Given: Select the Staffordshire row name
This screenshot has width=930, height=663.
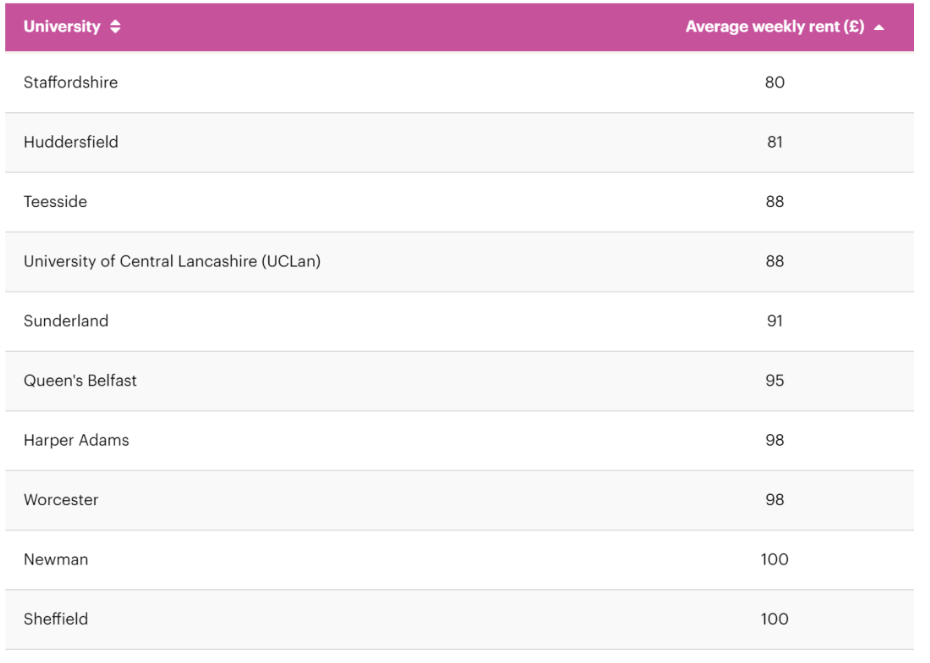Looking at the screenshot, I should 71,82.
